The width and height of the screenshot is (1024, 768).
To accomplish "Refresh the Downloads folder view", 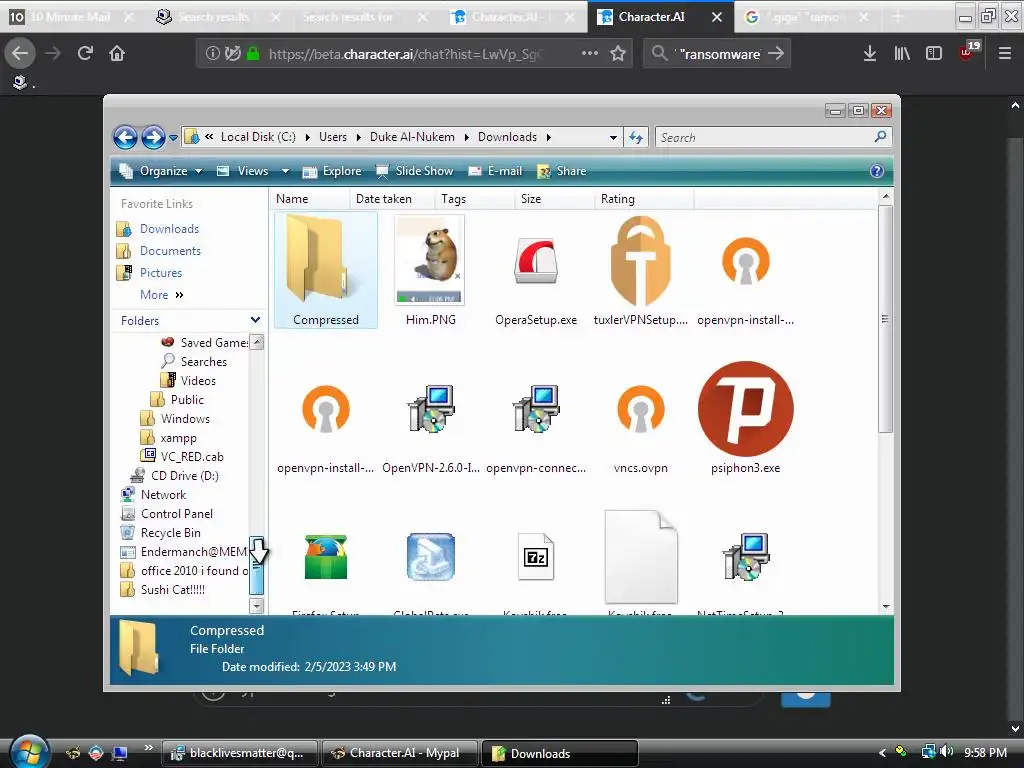I will [x=635, y=137].
